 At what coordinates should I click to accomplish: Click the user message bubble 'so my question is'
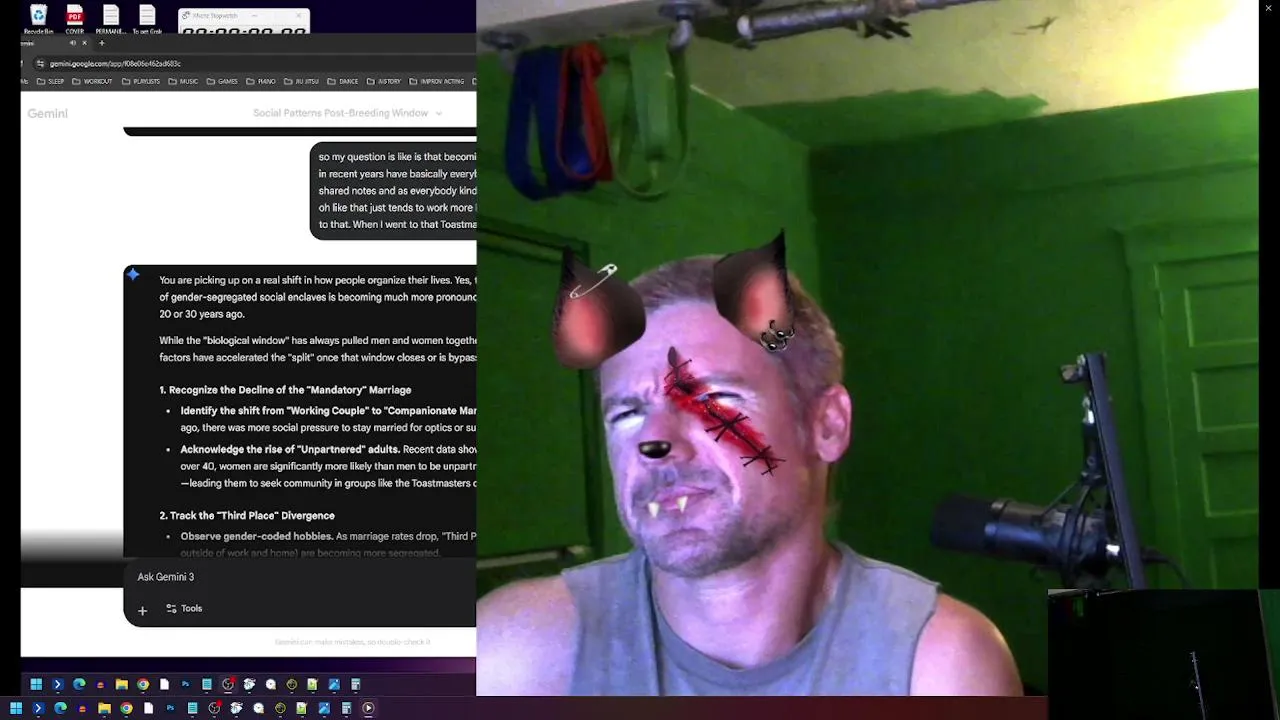point(394,190)
